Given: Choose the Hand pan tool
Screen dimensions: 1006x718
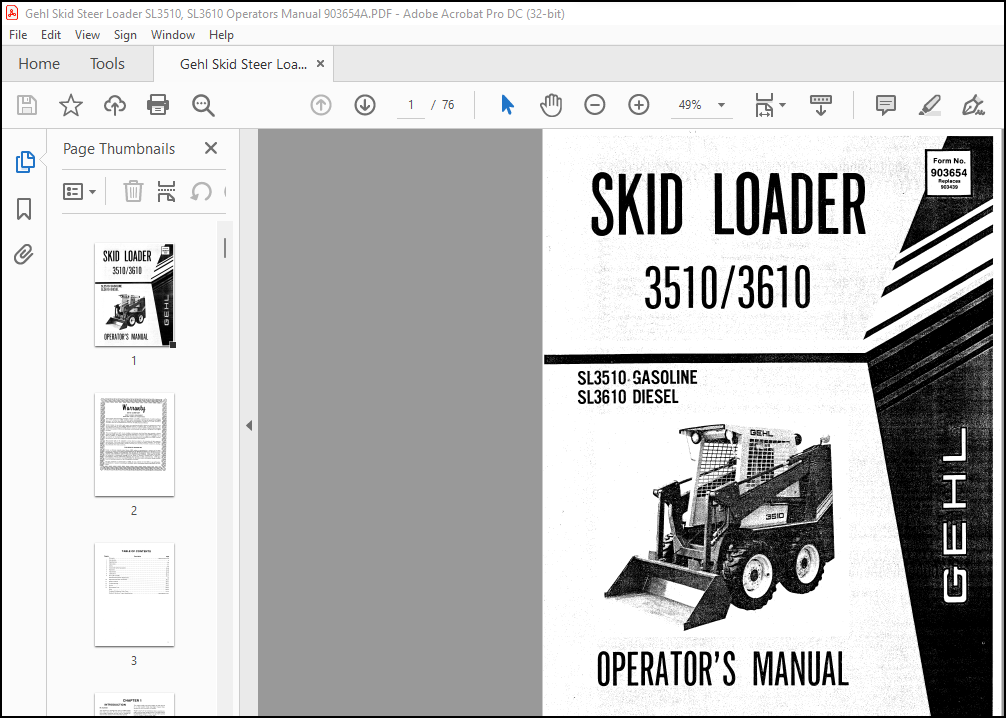Looking at the screenshot, I should (x=550, y=105).
